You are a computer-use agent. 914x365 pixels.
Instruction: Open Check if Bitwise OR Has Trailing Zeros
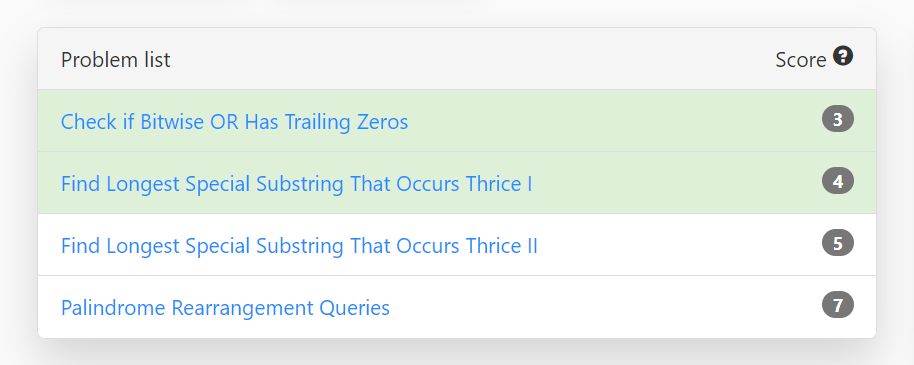[234, 122]
